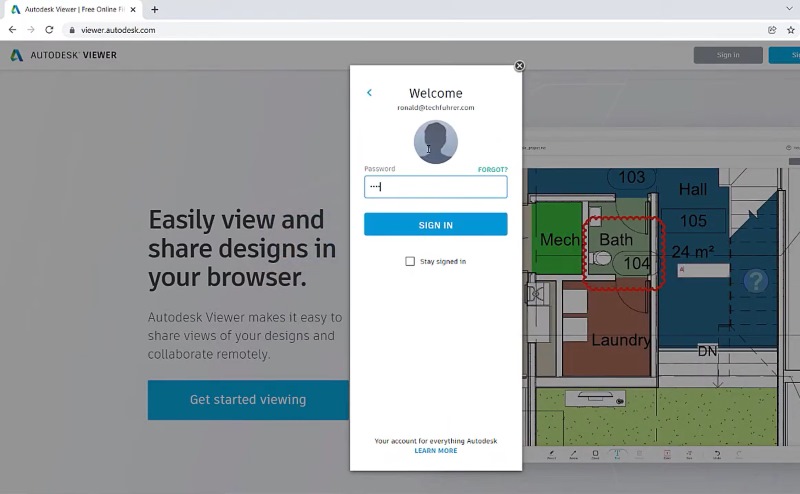
Task: Open the LEARN MORE link
Action: pyautogui.click(x=436, y=451)
